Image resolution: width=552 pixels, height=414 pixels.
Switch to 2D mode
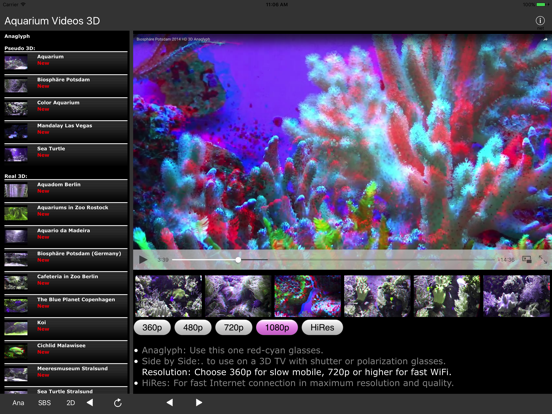71,403
